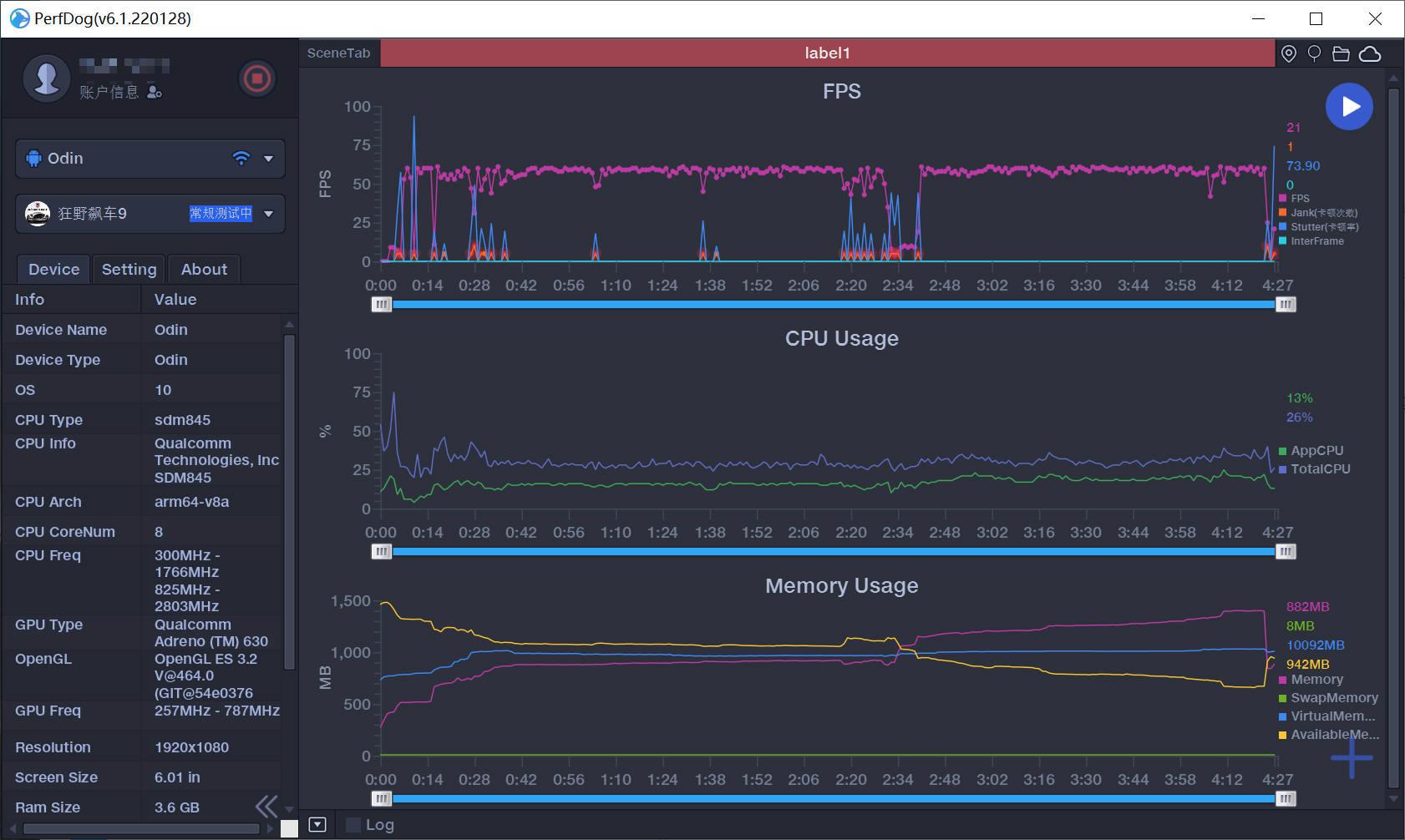Switch to the Setting tab
This screenshot has width=1405, height=840.
129,270
